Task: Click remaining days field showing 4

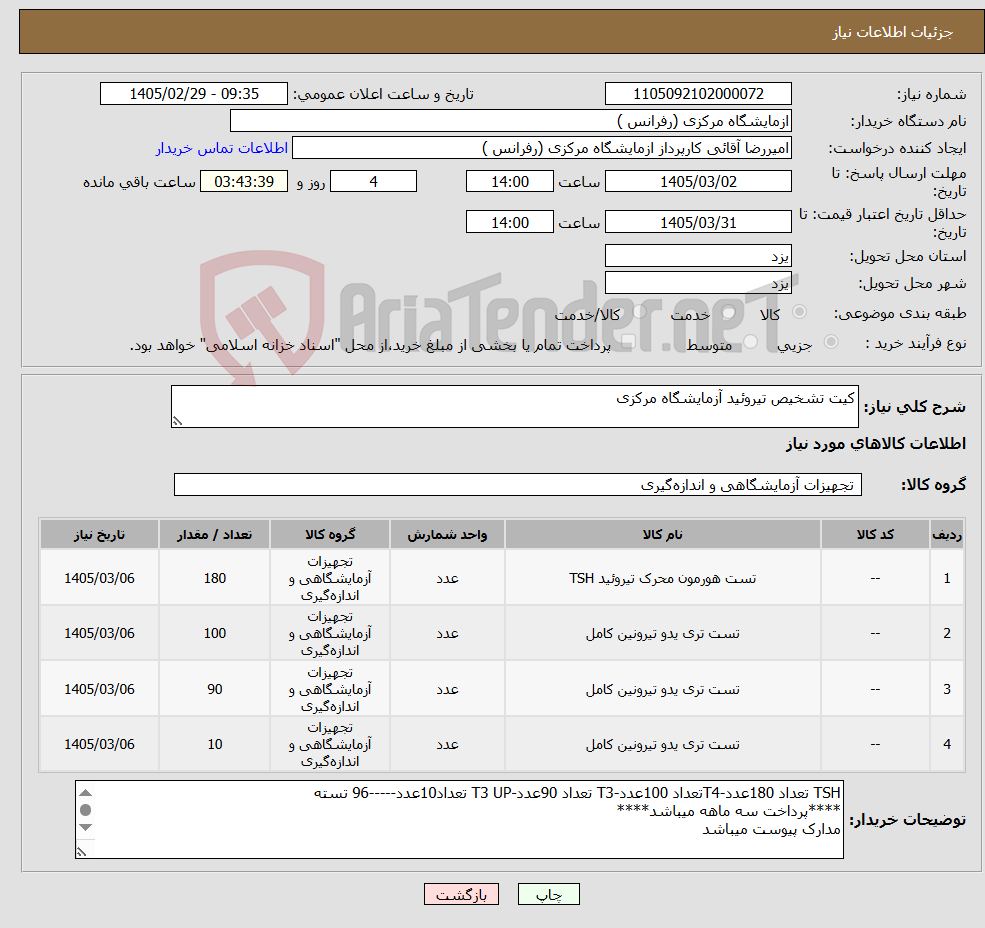Action: click(x=374, y=182)
